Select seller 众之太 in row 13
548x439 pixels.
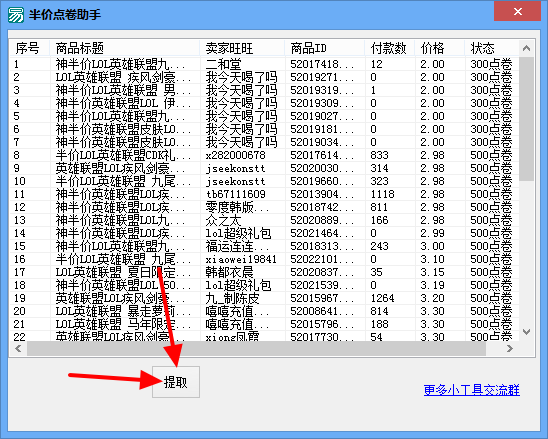coord(223,220)
